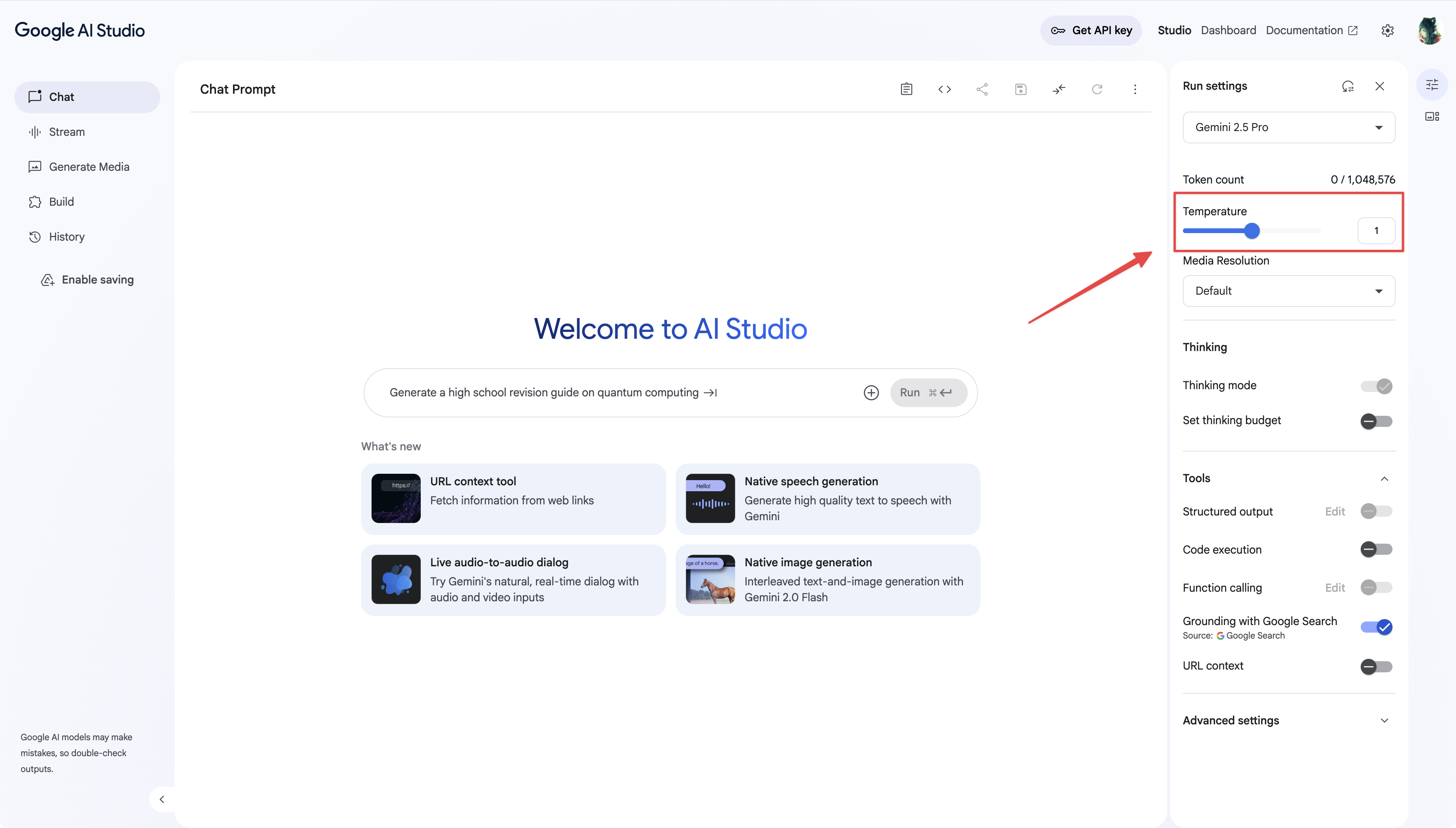Viewport: 1456px width, 828px height.
Task: Open the three-dot more options menu
Action: [x=1135, y=89]
